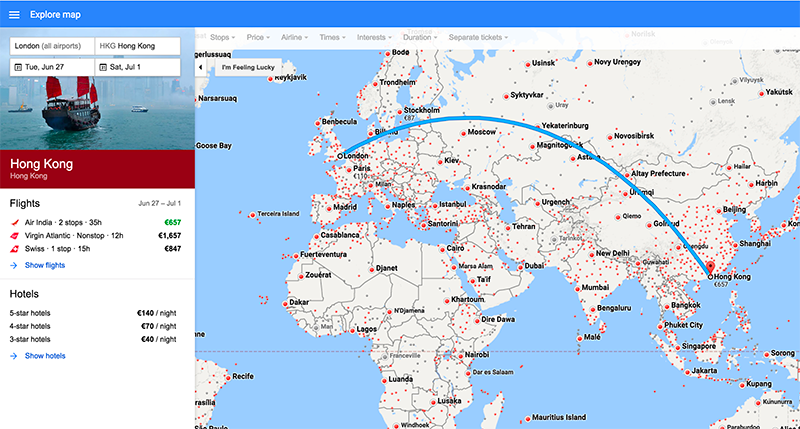Viewport: 800px width, 429px height.
Task: Click the Tehran map label
Action: [524, 226]
